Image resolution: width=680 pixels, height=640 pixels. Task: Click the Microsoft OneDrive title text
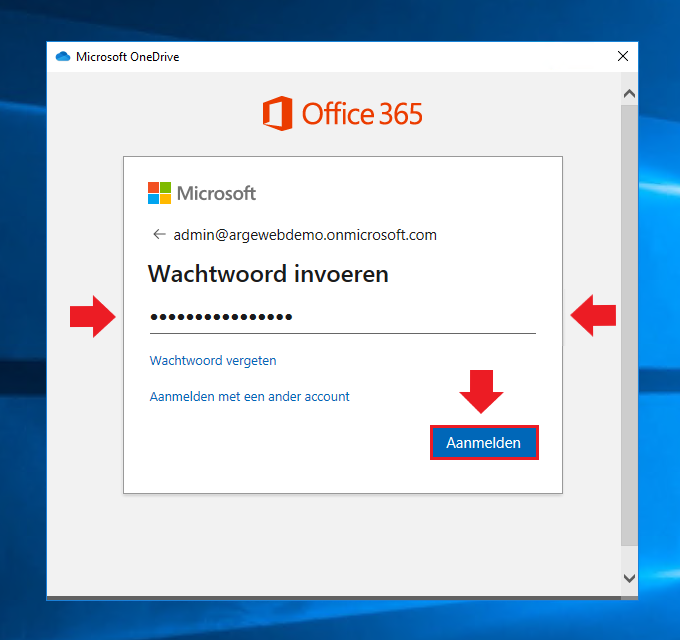(x=128, y=57)
